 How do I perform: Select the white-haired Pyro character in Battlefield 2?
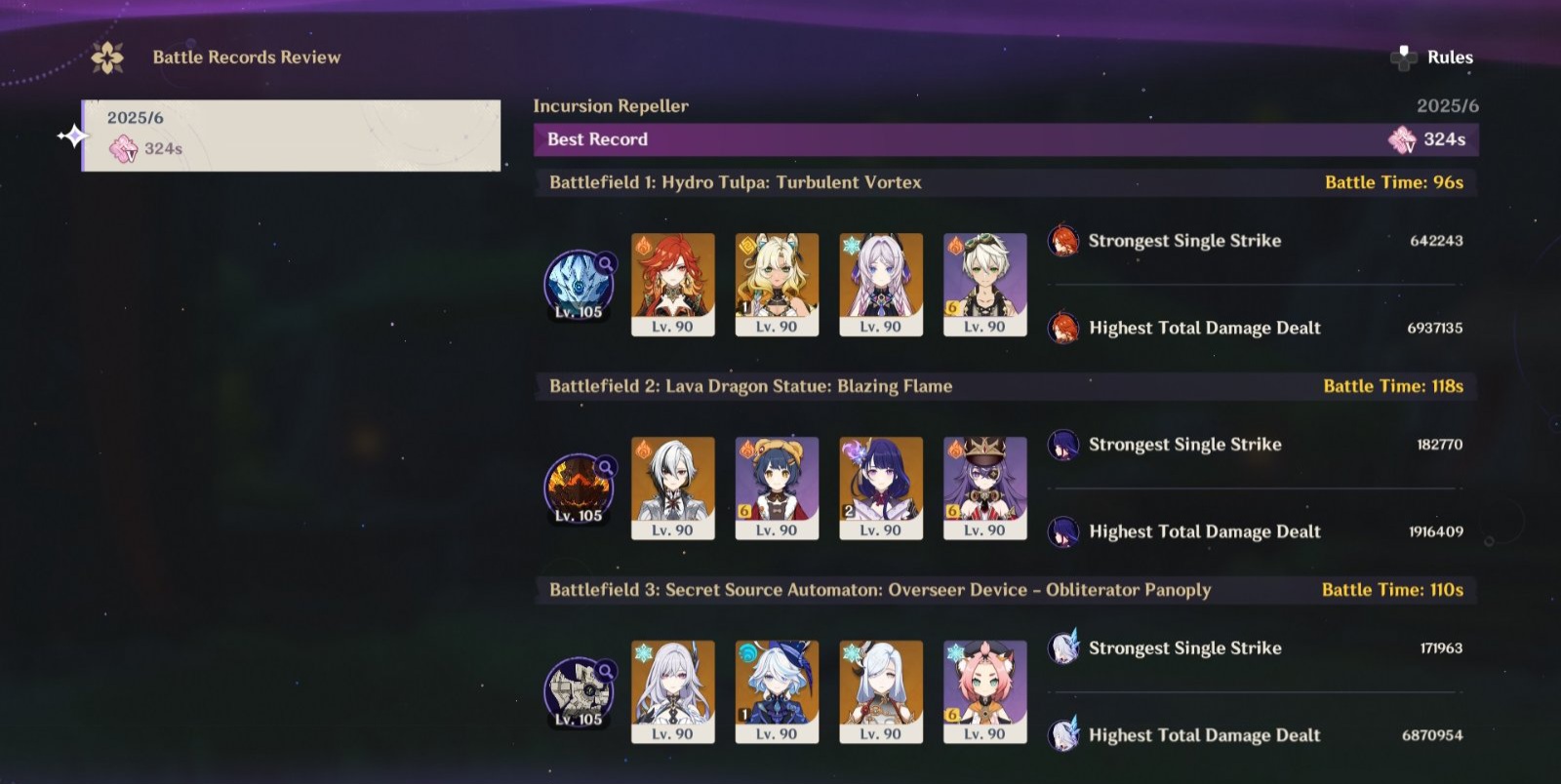click(673, 489)
